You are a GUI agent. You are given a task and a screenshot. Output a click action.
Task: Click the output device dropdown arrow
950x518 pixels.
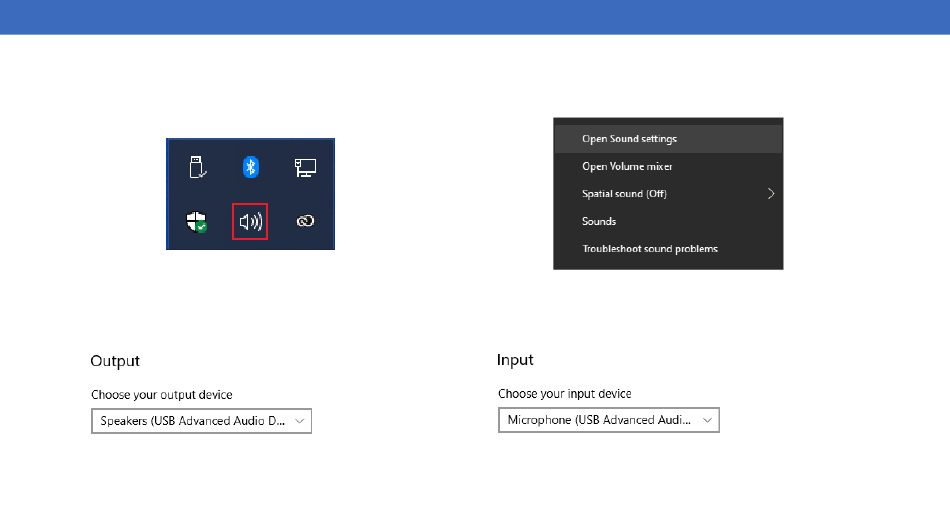tap(299, 421)
